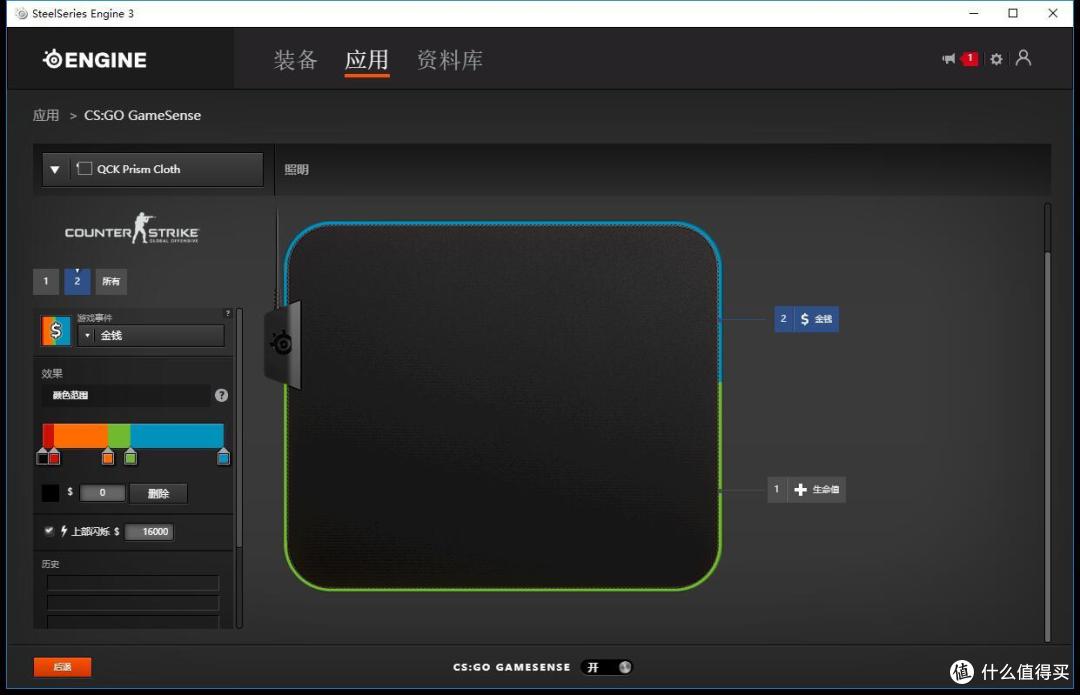Click the orange 后退 button
This screenshot has width=1080, height=695.
(x=63, y=667)
